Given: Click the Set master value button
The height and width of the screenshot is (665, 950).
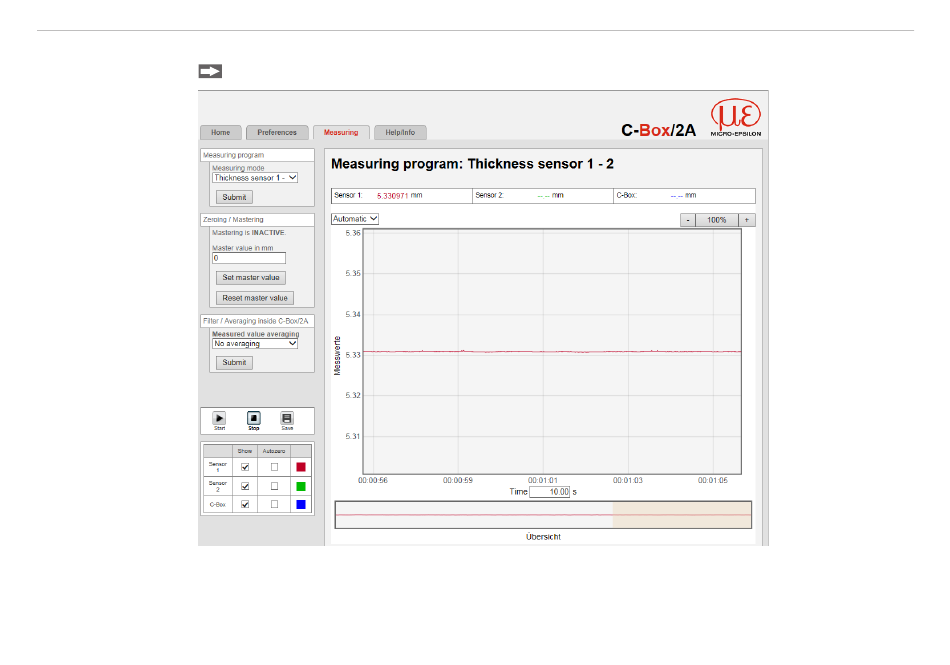Looking at the screenshot, I should point(251,278).
